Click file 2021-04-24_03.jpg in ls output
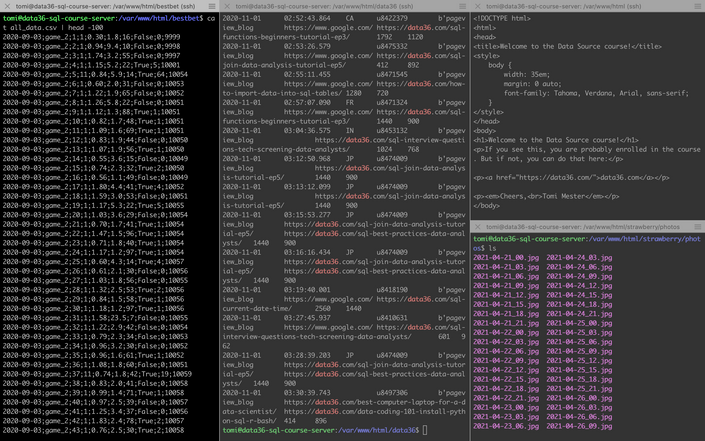Image resolution: width=705 pixels, height=441 pixels. click(x=579, y=258)
